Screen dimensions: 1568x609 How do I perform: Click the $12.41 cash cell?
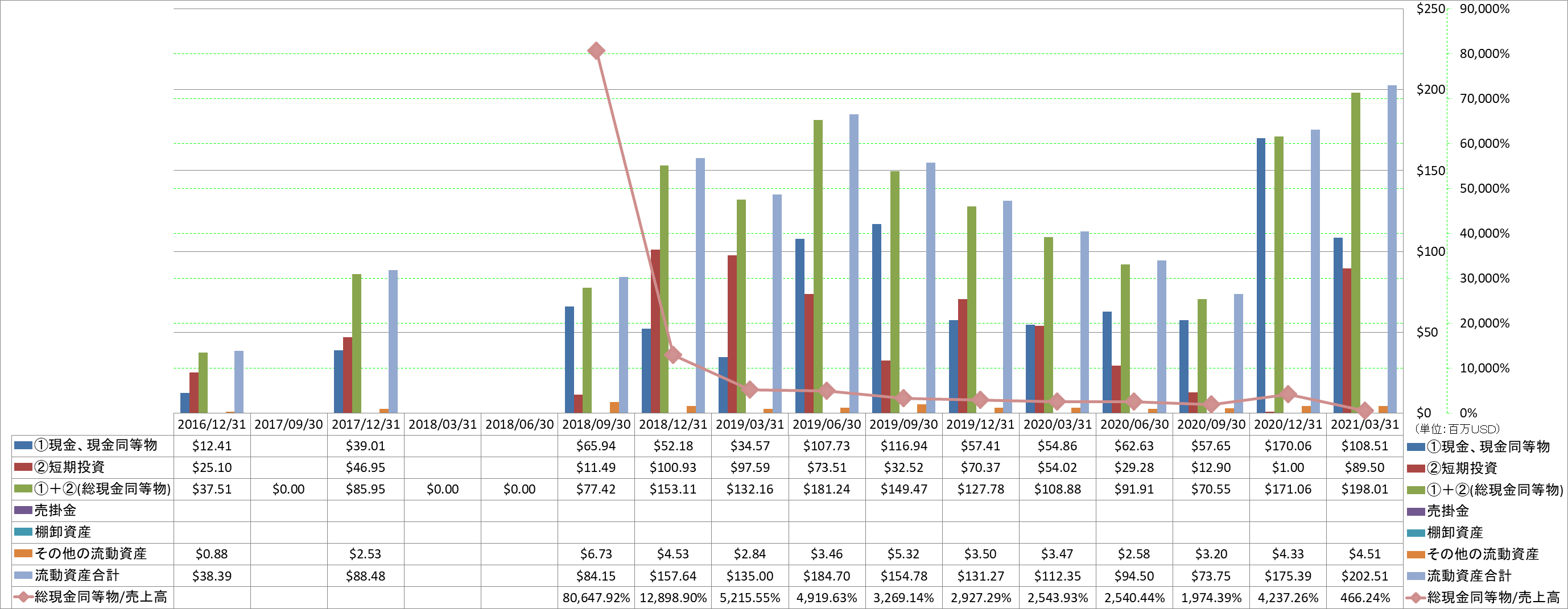click(x=212, y=446)
